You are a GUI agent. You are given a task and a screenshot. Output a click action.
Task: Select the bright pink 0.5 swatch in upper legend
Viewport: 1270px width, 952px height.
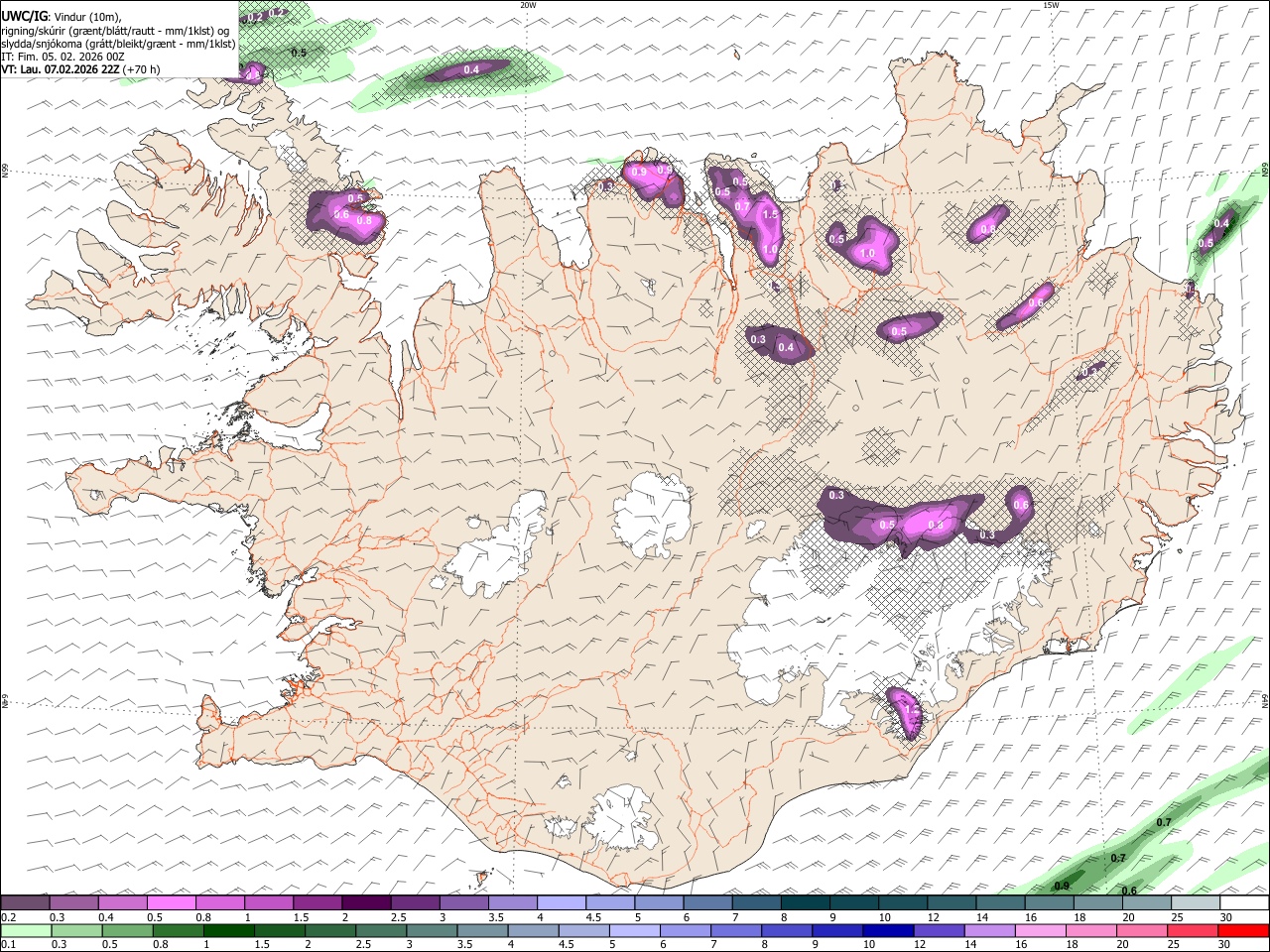click(x=172, y=902)
